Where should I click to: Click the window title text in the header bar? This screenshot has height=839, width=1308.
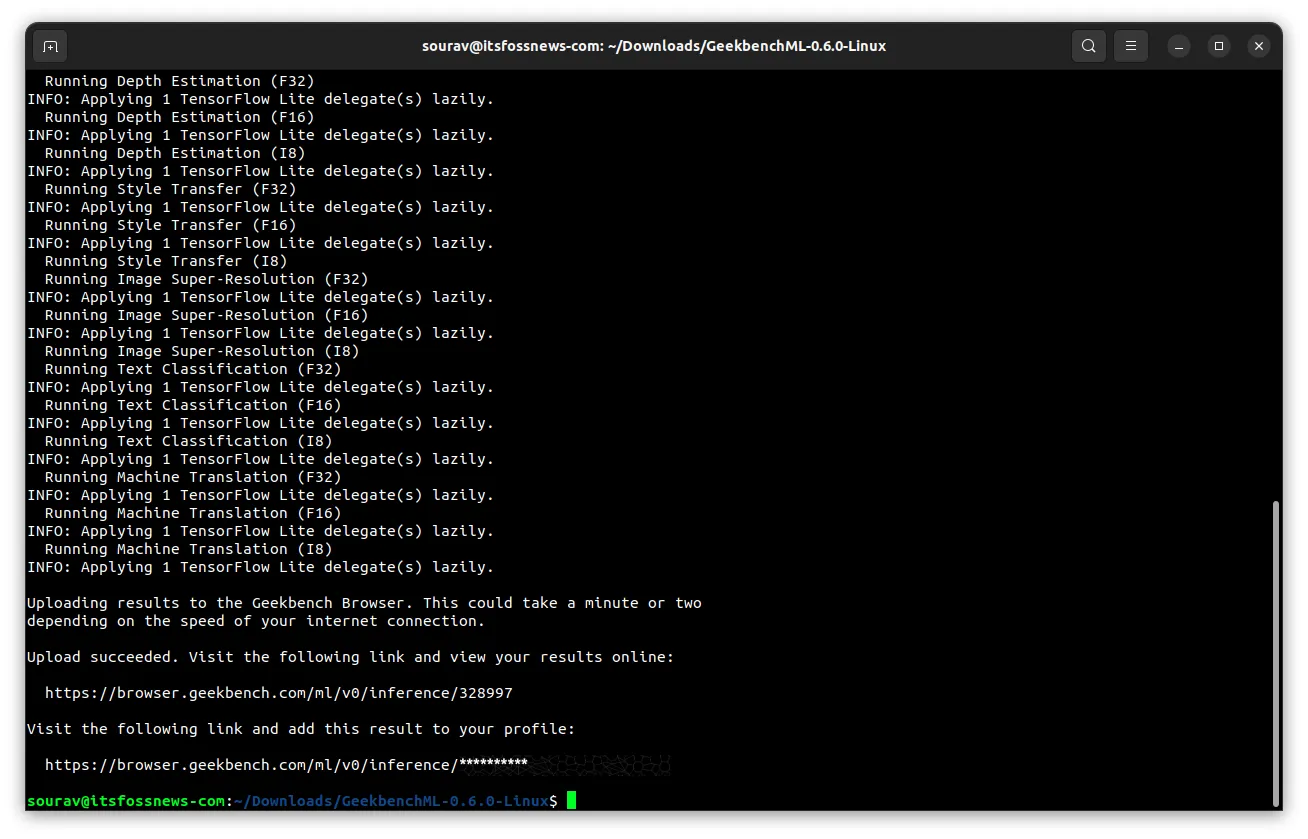pyautogui.click(x=653, y=46)
